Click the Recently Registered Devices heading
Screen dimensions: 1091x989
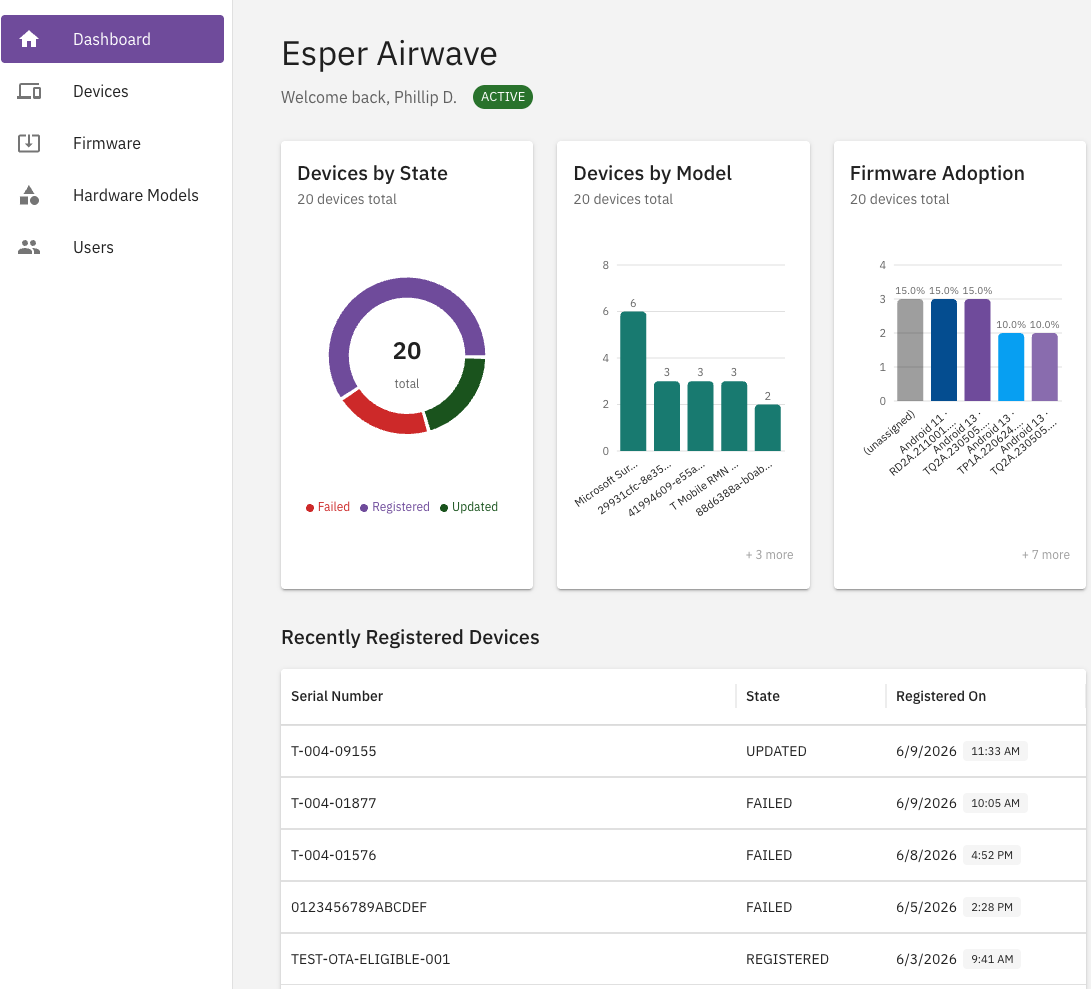[x=410, y=638]
